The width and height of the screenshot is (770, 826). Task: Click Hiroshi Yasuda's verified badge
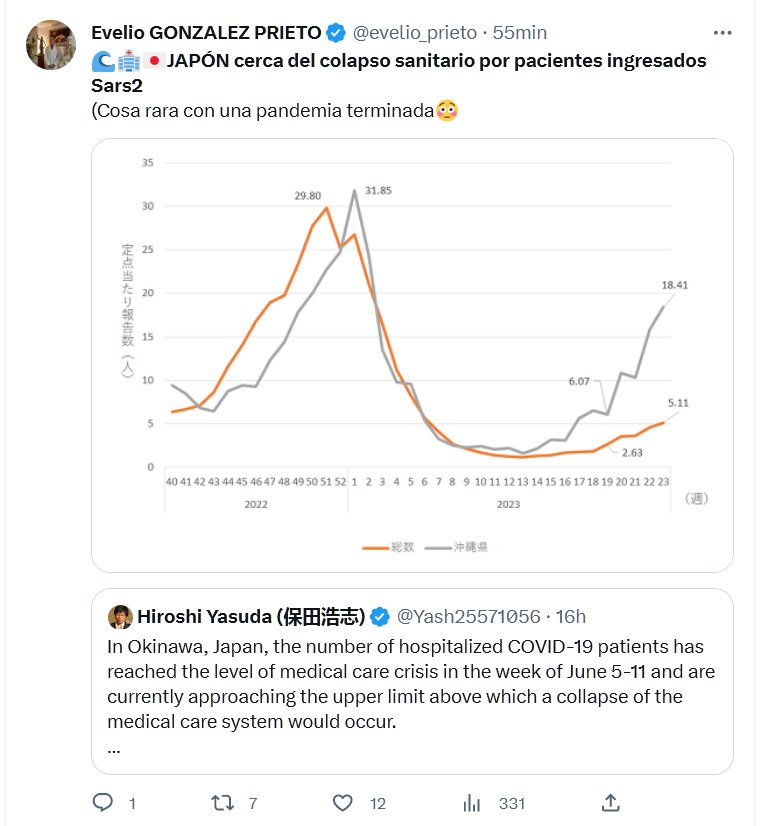click(381, 615)
